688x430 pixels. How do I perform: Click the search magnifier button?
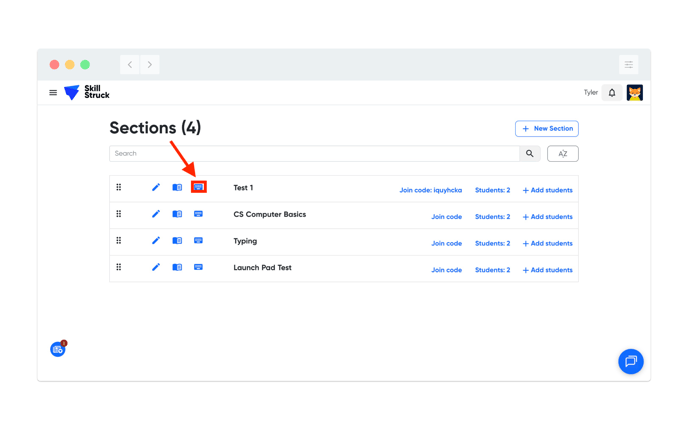click(x=530, y=154)
